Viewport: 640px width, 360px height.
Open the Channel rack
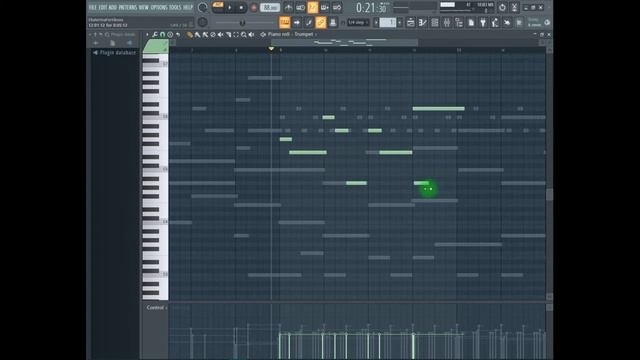(x=435, y=22)
